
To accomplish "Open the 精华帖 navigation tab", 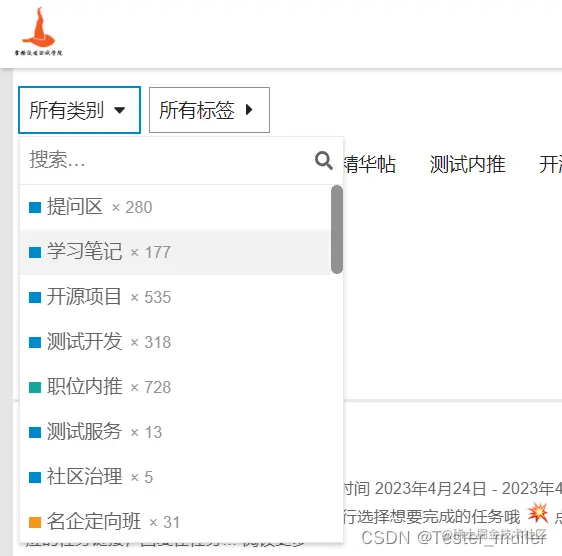I will coord(369,165).
